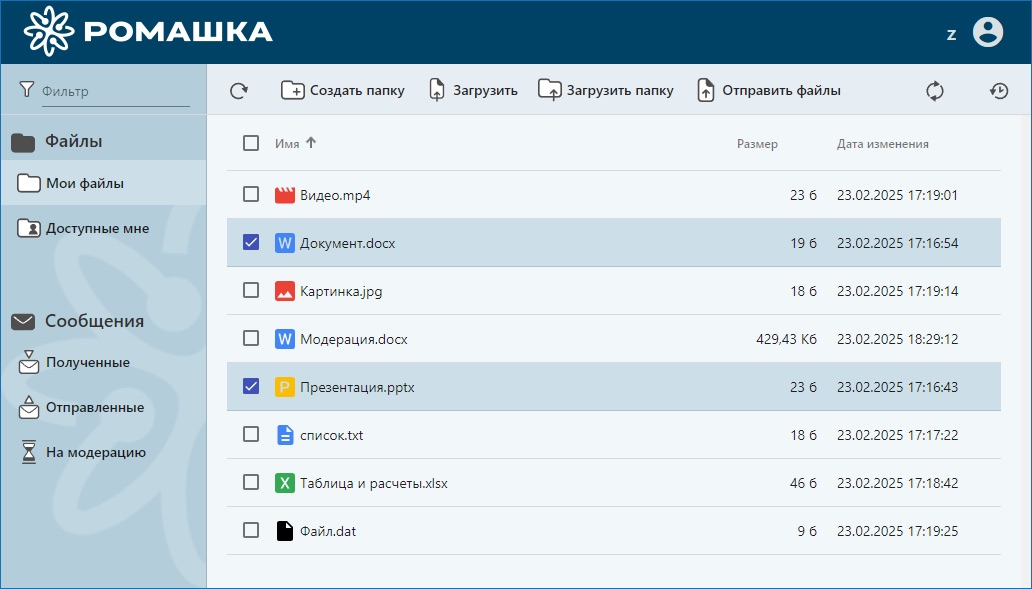1032x589 pixels.
Task: Click the ascending sort arrow next to Имя
Action: click(311, 142)
